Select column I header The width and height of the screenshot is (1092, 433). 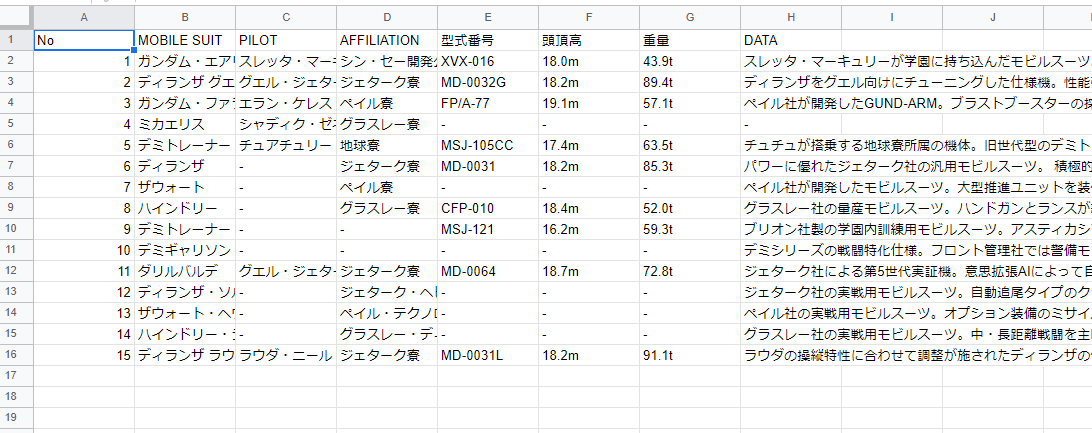point(892,17)
